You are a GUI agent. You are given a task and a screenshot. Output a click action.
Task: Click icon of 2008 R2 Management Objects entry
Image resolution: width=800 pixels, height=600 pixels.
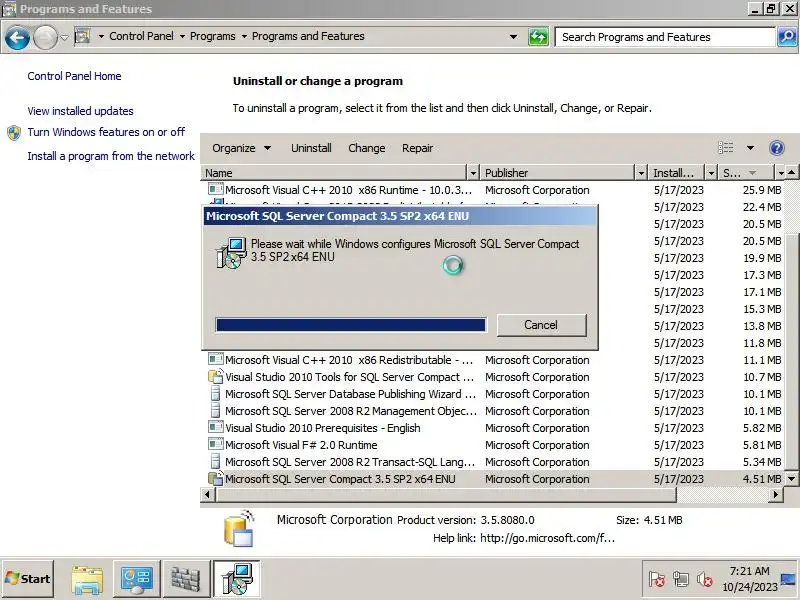pos(216,410)
